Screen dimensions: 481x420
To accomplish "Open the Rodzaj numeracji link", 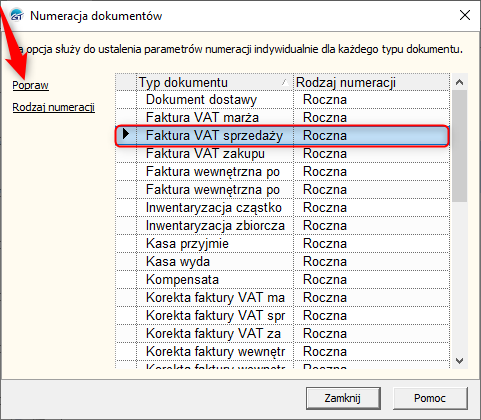I will (x=54, y=107).
